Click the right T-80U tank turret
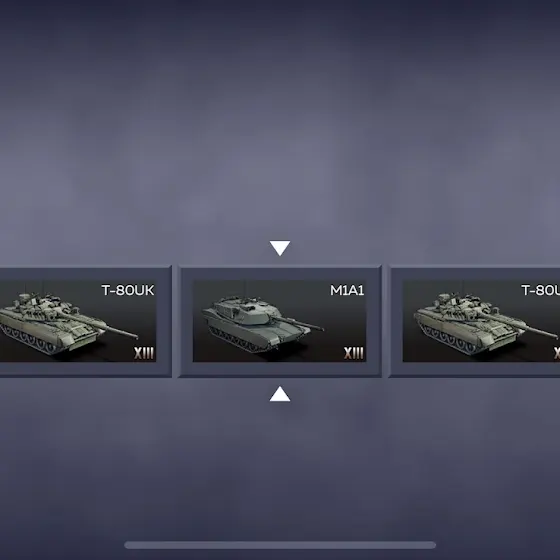Image resolution: width=560 pixels, height=560 pixels. pos(461,304)
